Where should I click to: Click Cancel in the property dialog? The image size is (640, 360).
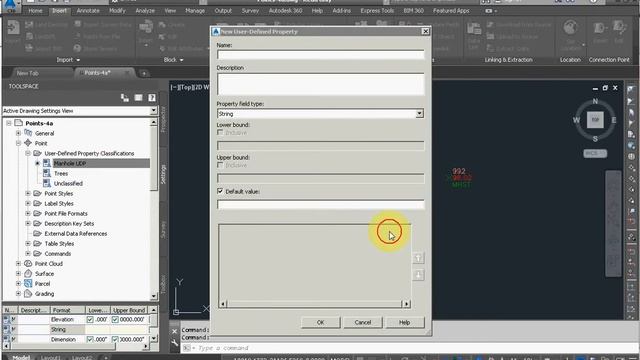(362, 322)
